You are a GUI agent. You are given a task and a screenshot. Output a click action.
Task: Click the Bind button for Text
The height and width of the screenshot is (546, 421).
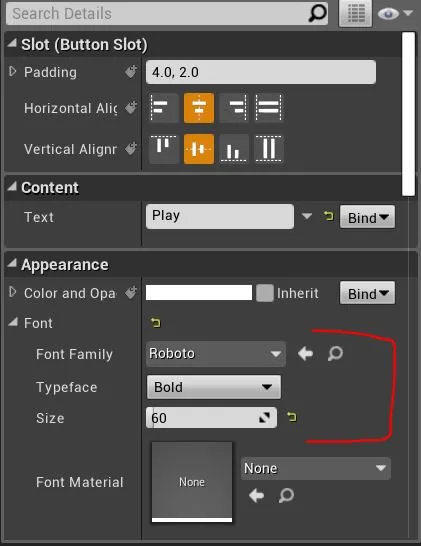coord(367,217)
